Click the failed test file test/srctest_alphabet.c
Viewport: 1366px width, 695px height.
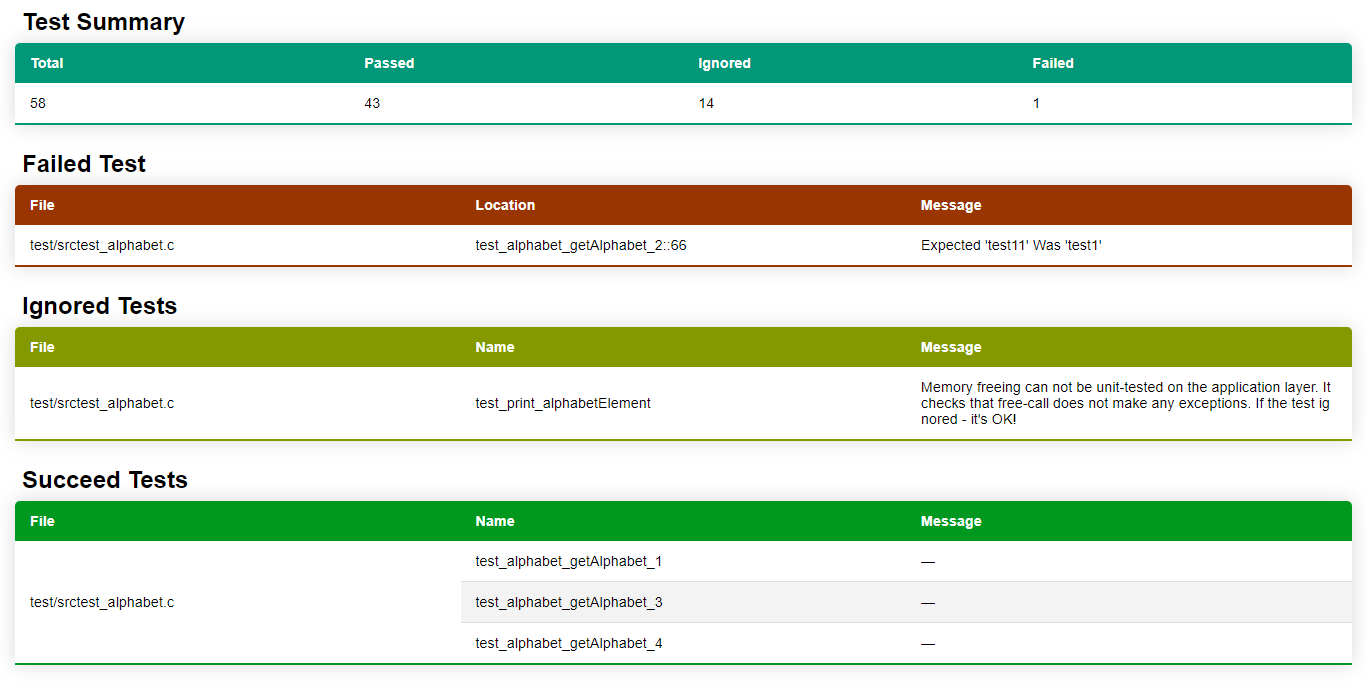pyautogui.click(x=102, y=245)
